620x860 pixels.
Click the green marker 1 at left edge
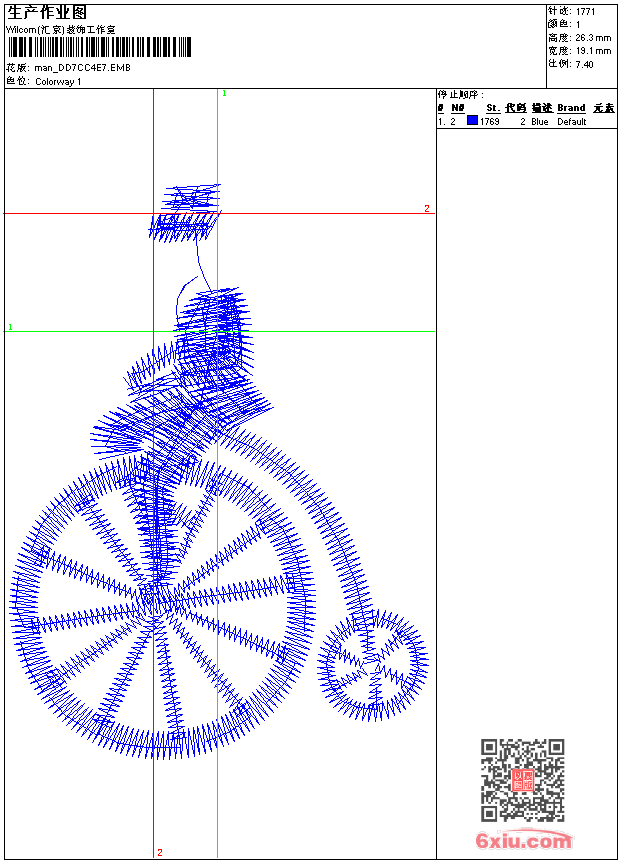point(10,327)
